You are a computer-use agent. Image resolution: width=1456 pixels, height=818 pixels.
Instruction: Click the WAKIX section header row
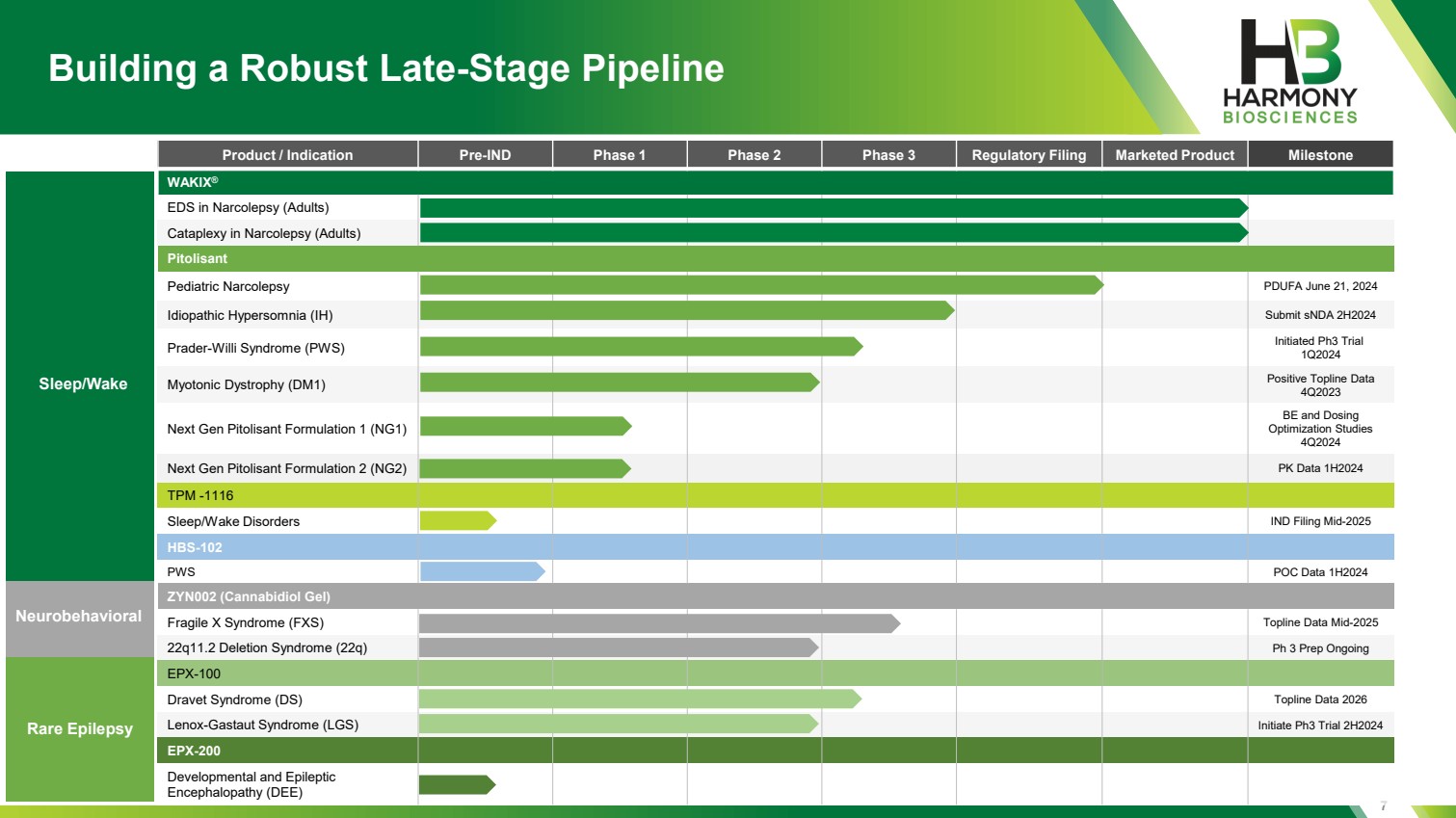(776, 182)
